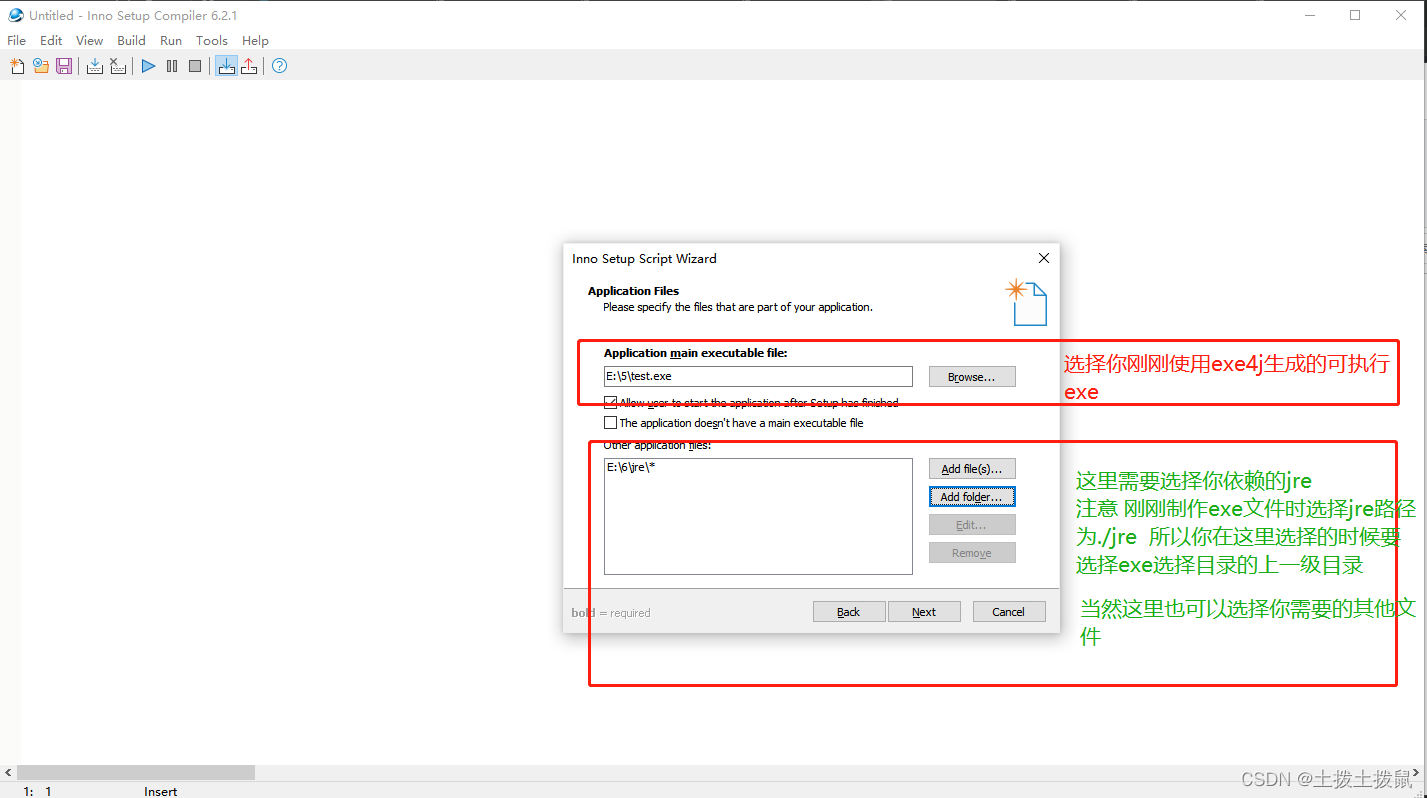This screenshot has height=798, width=1427.
Task: Select the Target Uninstall red-arrow icon
Action: tap(249, 66)
